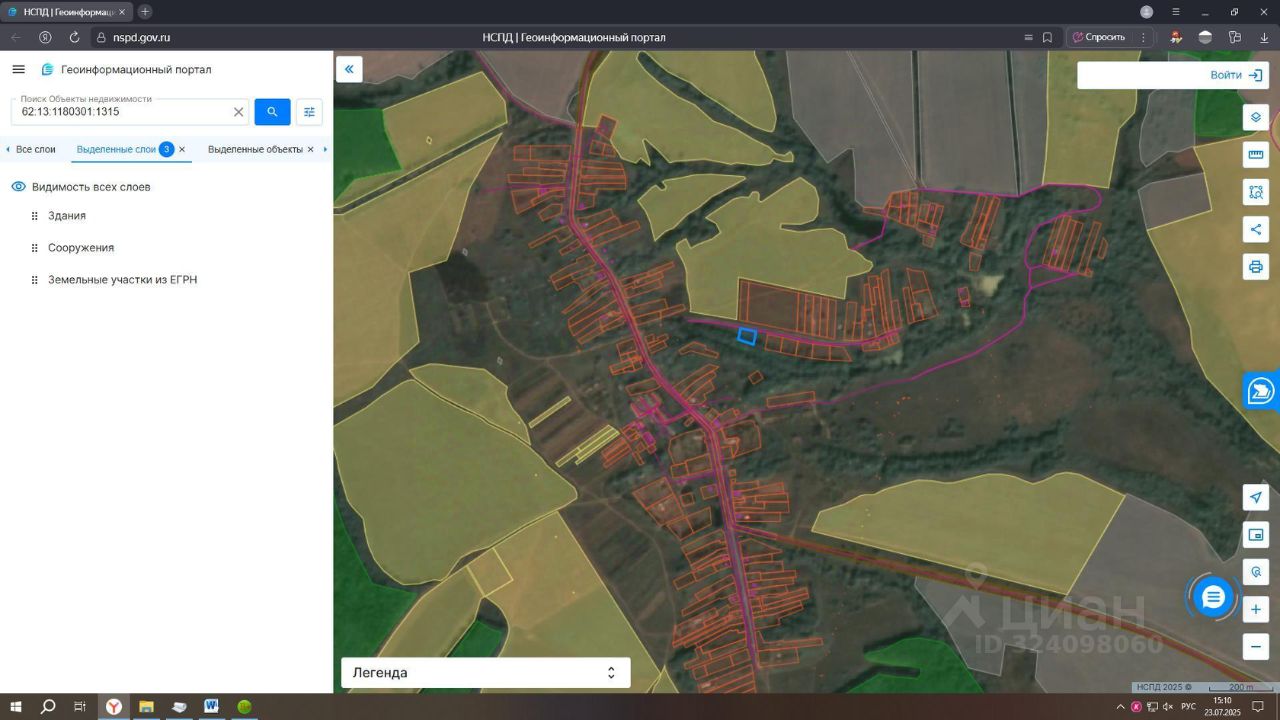
Task: Switch to the Выделенные объекты tab
Action: pyautogui.click(x=255, y=149)
